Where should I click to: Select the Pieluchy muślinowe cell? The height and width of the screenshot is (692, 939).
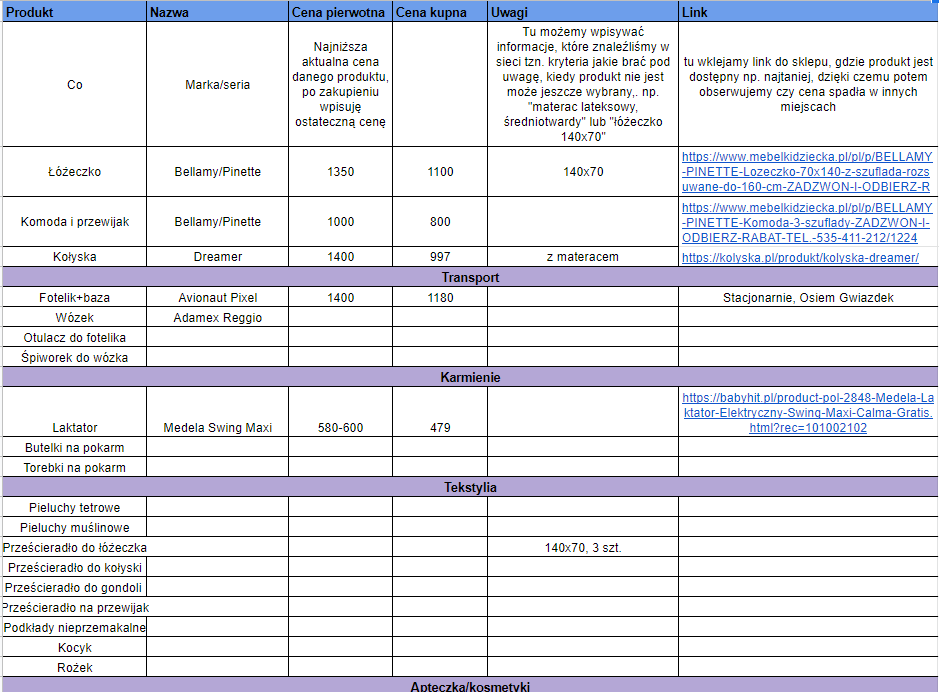[74, 527]
